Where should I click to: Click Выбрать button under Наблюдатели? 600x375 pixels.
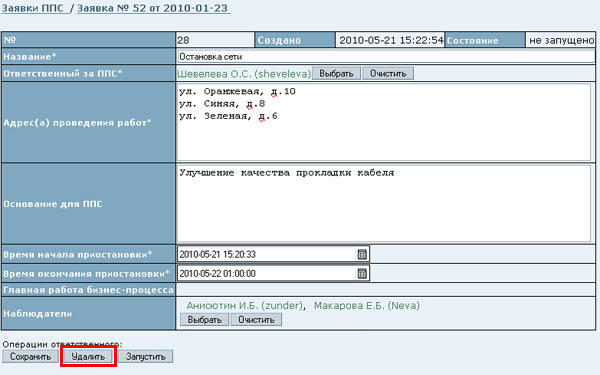click(204, 320)
